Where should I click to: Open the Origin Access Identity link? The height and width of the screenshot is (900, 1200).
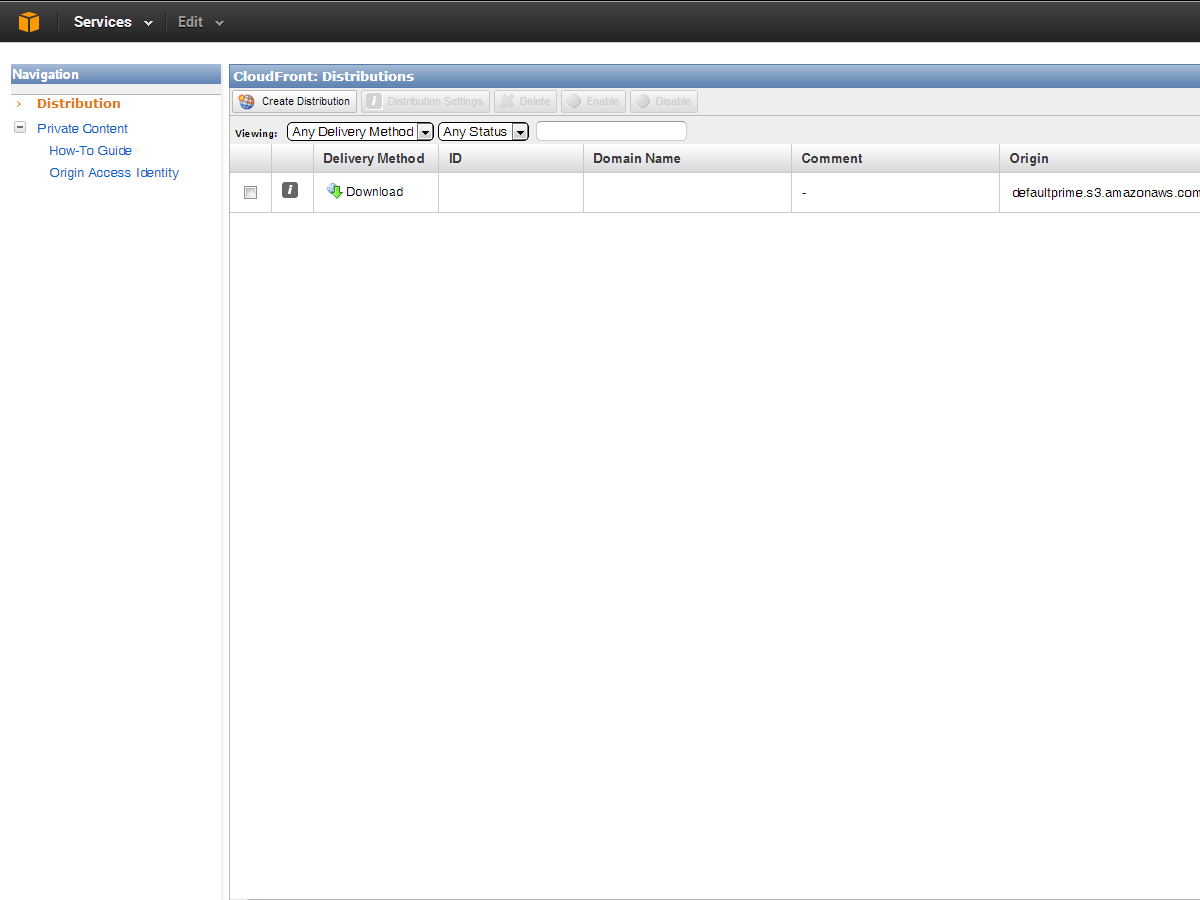(114, 173)
